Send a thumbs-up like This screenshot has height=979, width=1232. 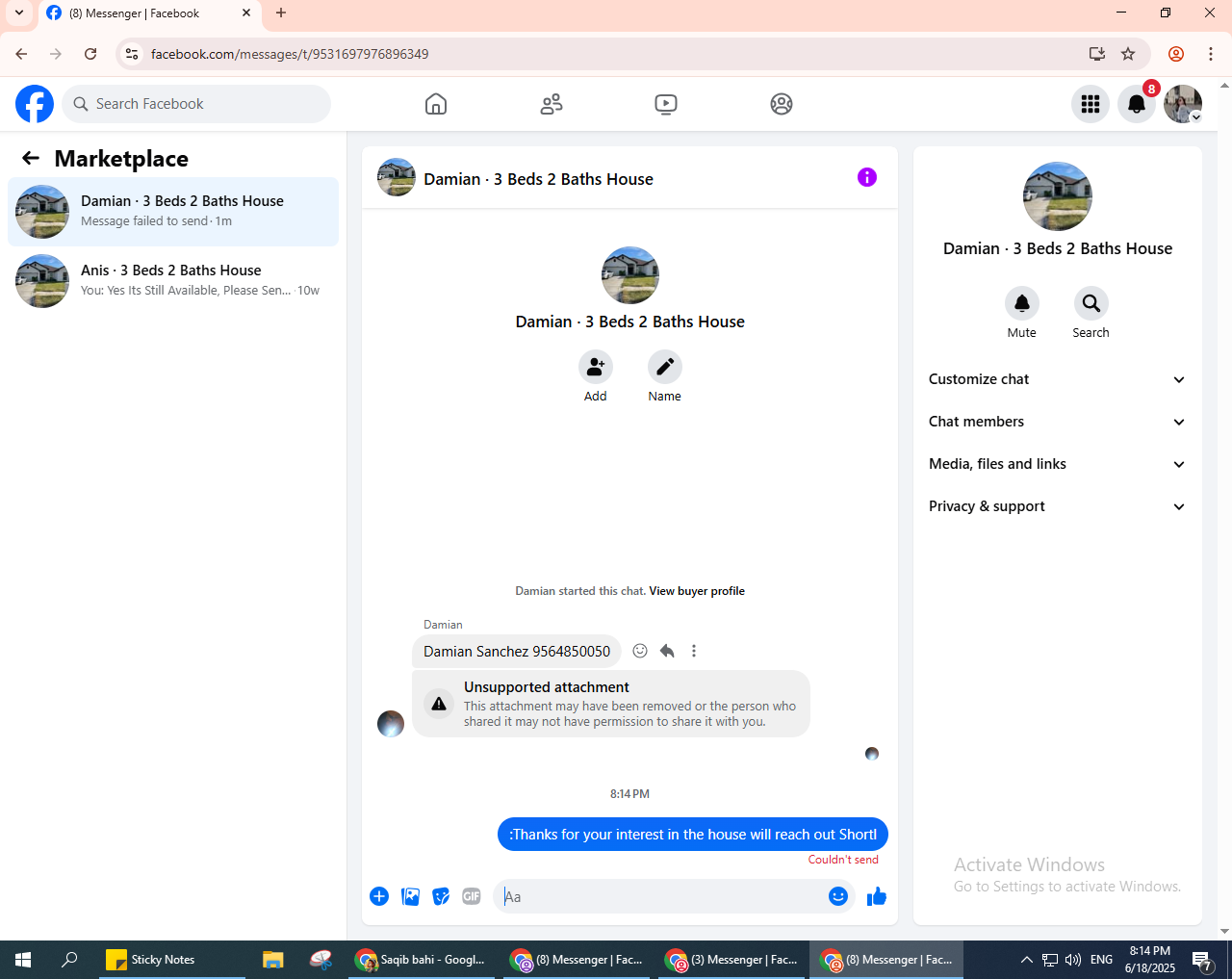[x=877, y=896]
